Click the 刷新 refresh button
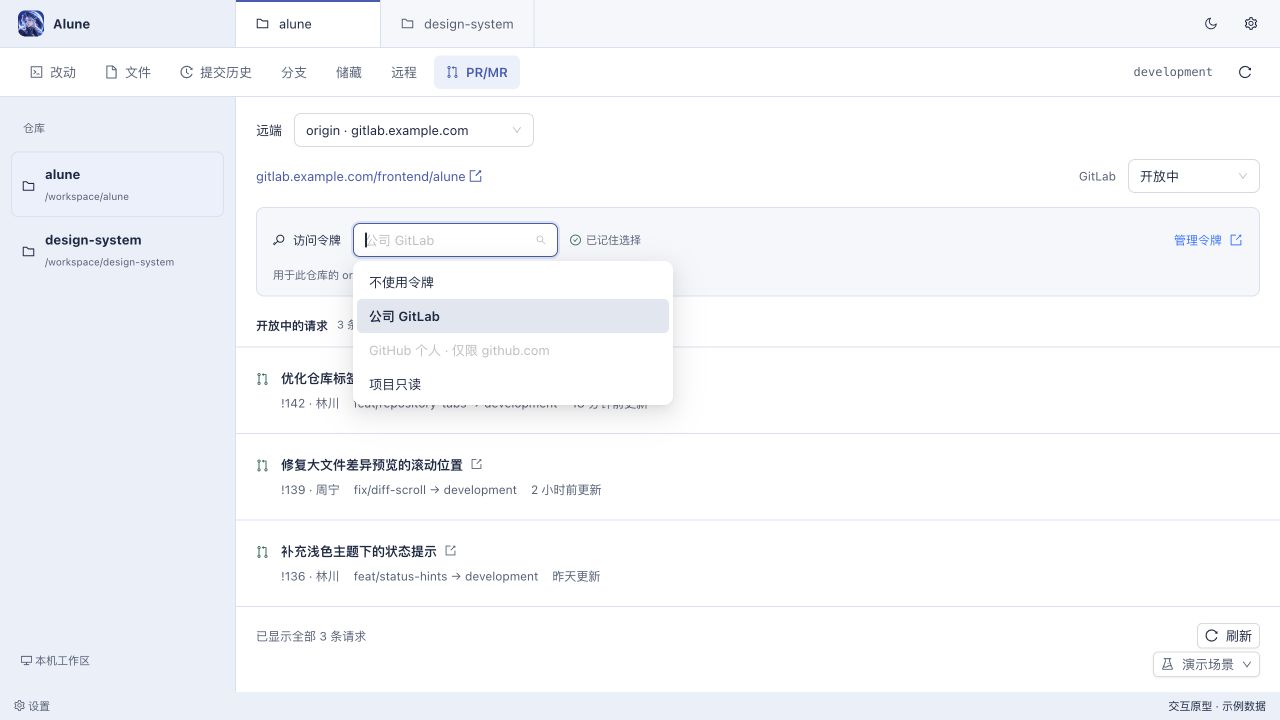This screenshot has height=720, width=1280. (x=1228, y=635)
